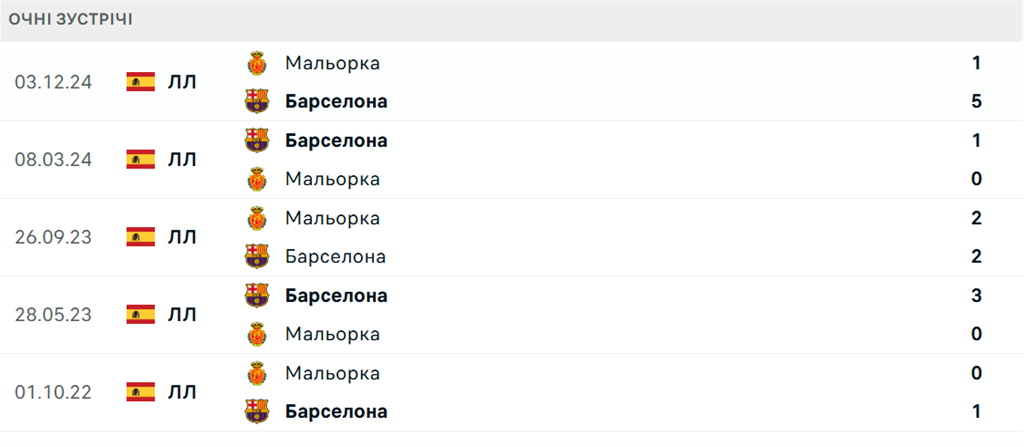Open Барселона link in 28.05.23 match
Viewport: 1024px width, 447px height.
(336, 295)
